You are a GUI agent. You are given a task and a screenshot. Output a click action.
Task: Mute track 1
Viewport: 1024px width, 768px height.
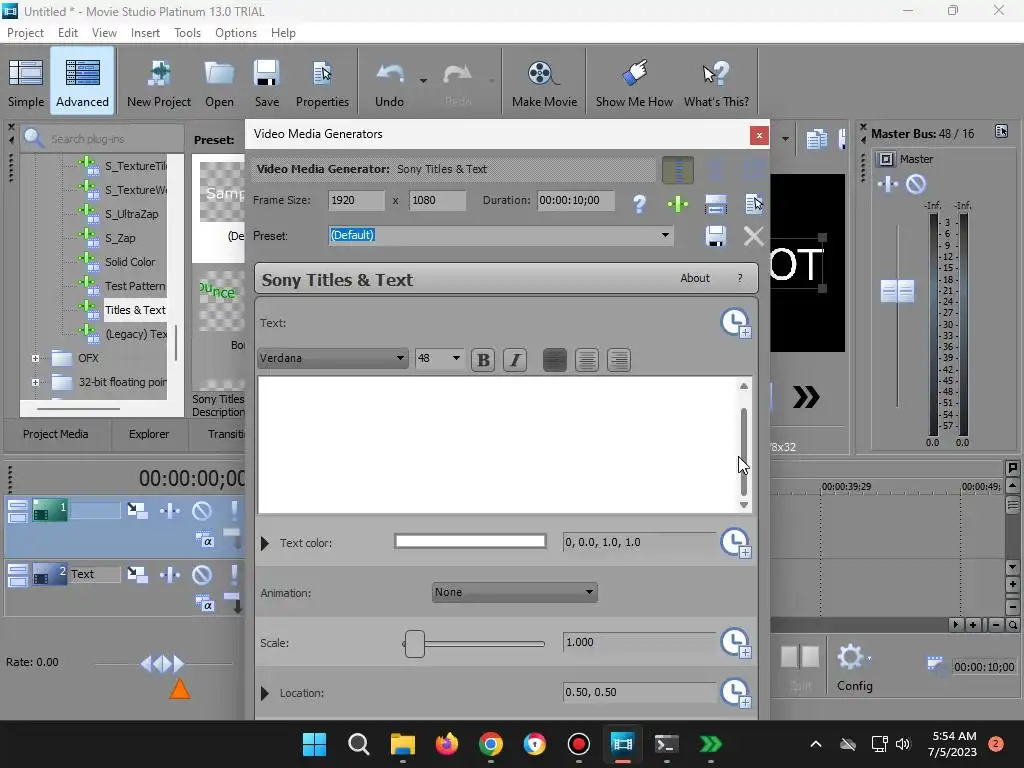[202, 511]
